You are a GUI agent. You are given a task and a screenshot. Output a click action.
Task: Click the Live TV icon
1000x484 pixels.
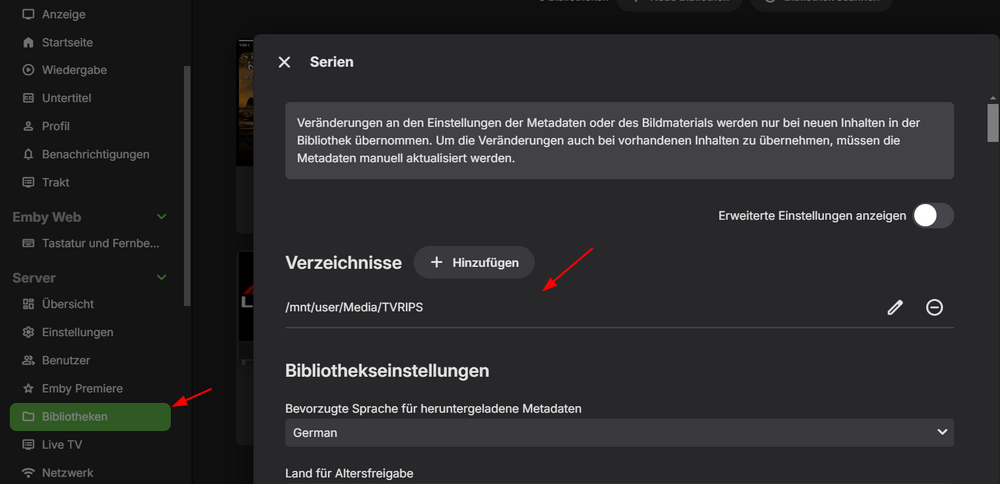28,444
